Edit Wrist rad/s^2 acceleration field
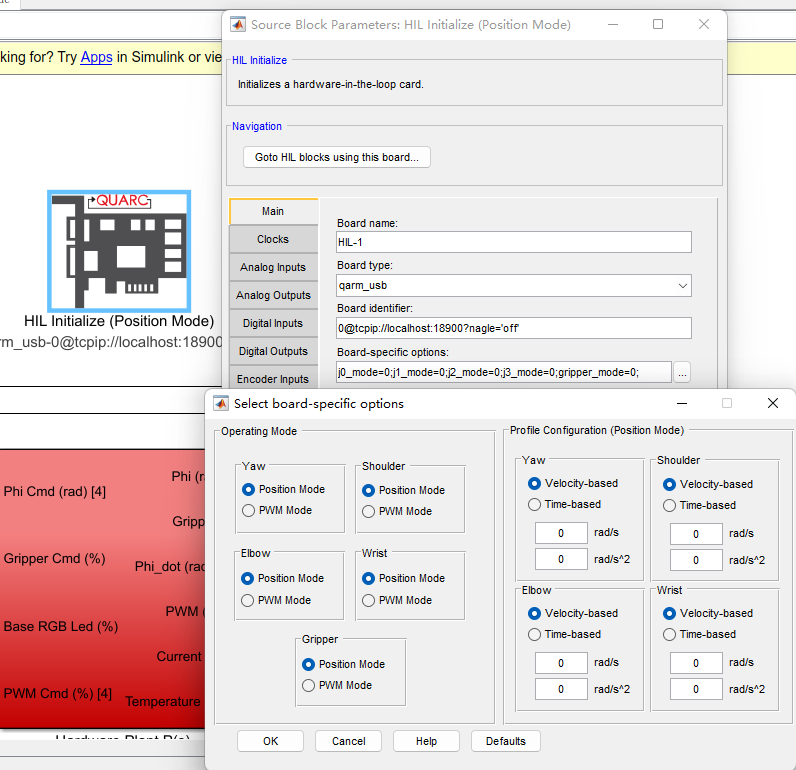796x770 pixels. click(x=696, y=689)
